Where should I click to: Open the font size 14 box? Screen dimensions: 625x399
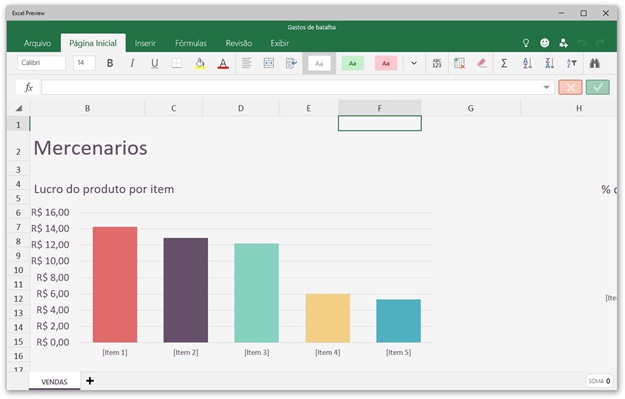(84, 63)
